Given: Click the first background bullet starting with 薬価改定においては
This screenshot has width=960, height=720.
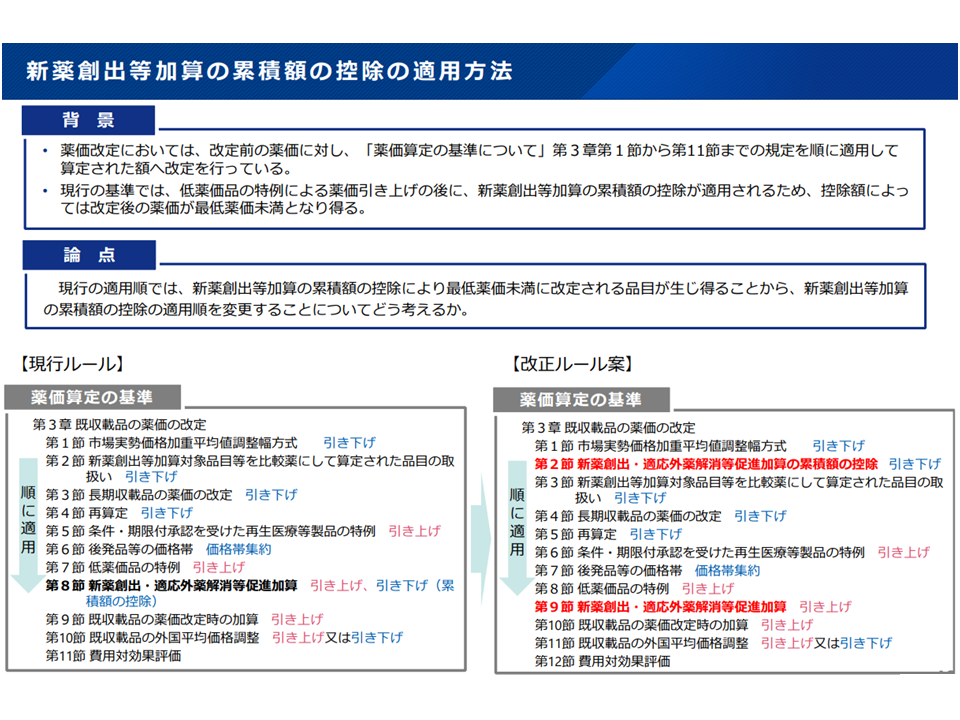Looking at the screenshot, I should pyautogui.click(x=470, y=159).
